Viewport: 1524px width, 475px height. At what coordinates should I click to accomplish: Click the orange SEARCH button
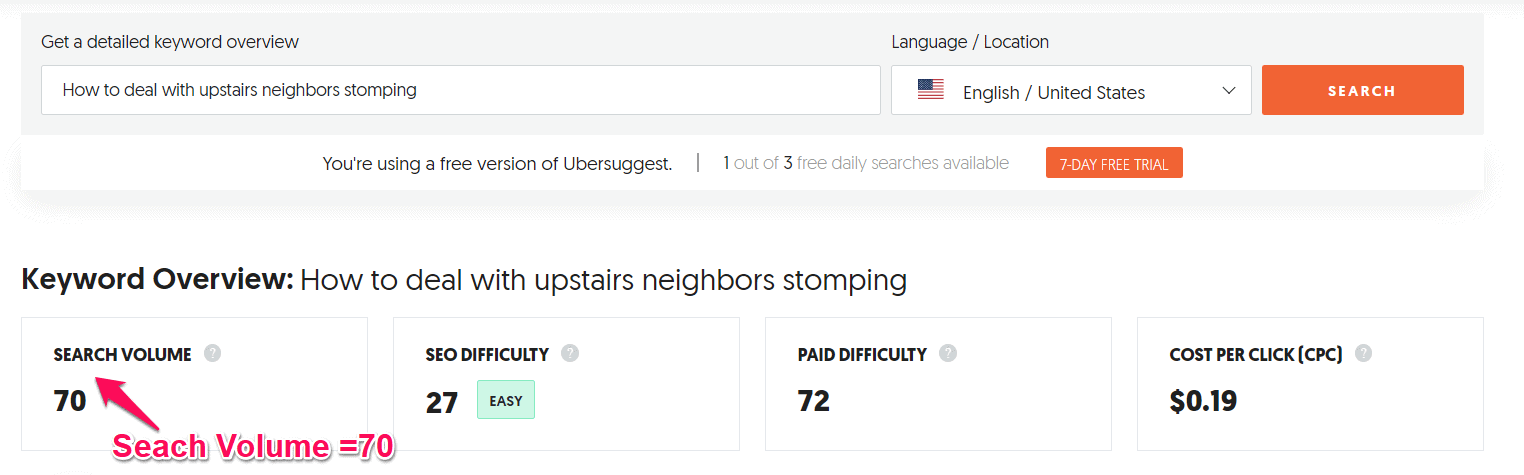click(x=1362, y=90)
